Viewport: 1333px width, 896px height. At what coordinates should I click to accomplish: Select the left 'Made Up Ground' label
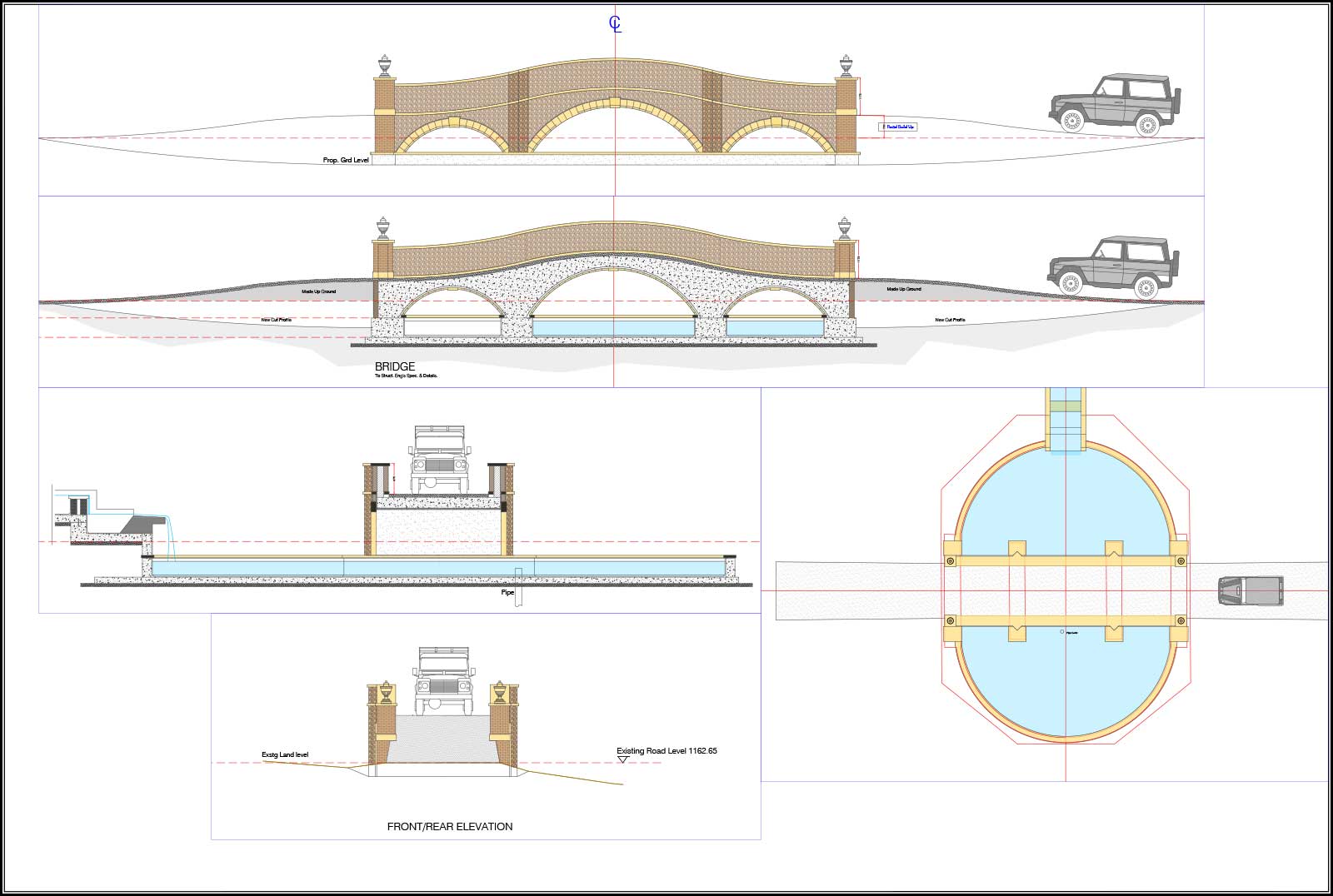318,291
